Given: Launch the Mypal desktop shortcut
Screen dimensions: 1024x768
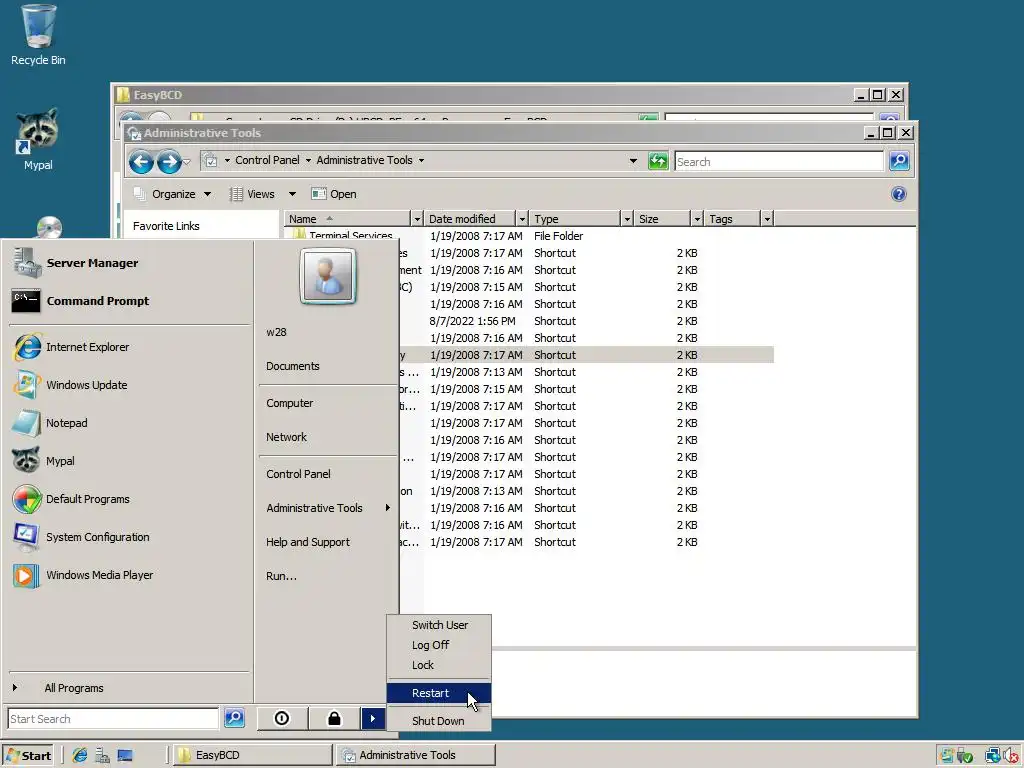Looking at the screenshot, I should (38, 140).
